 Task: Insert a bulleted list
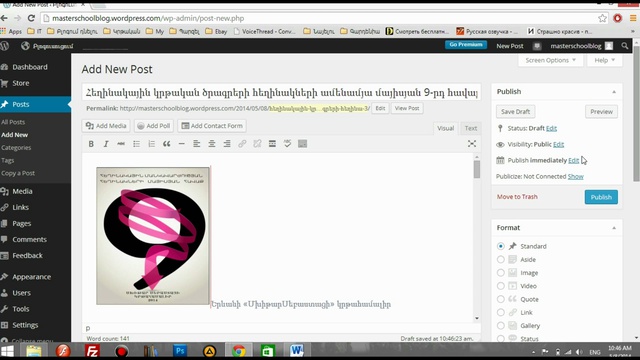click(136, 144)
